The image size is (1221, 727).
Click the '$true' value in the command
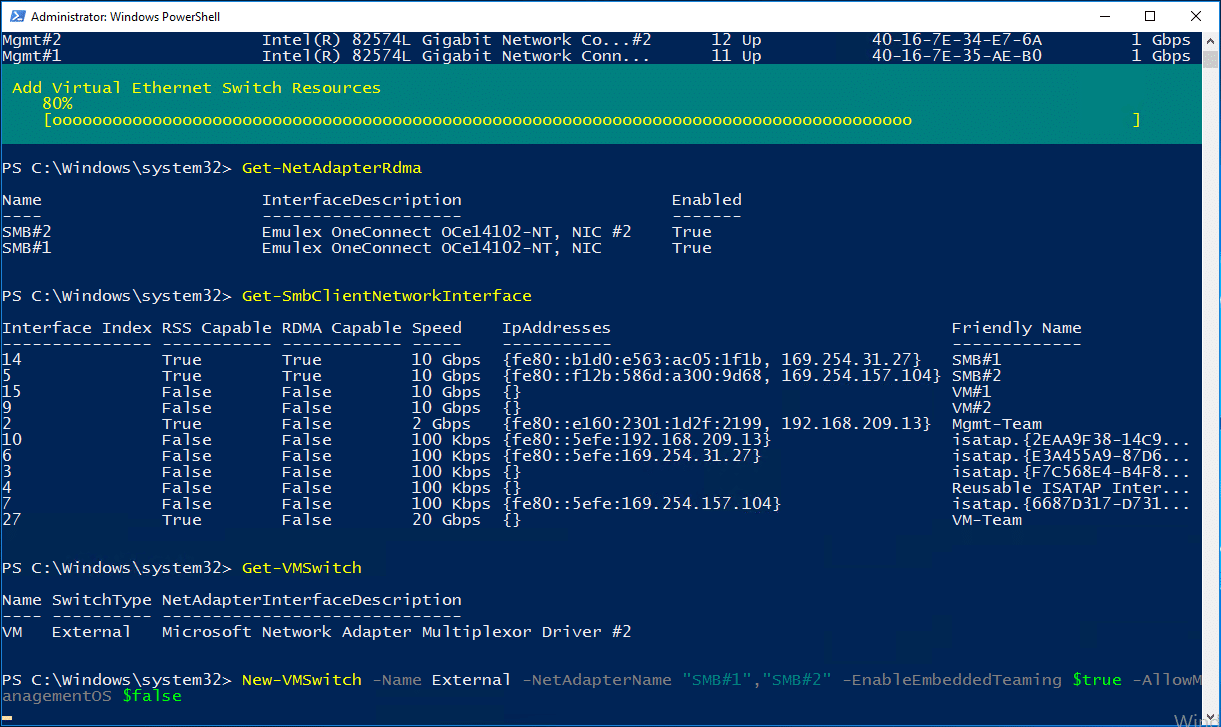(1097, 680)
